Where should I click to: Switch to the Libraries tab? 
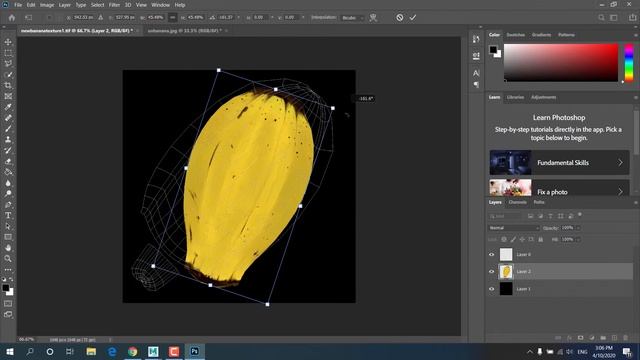515,98
